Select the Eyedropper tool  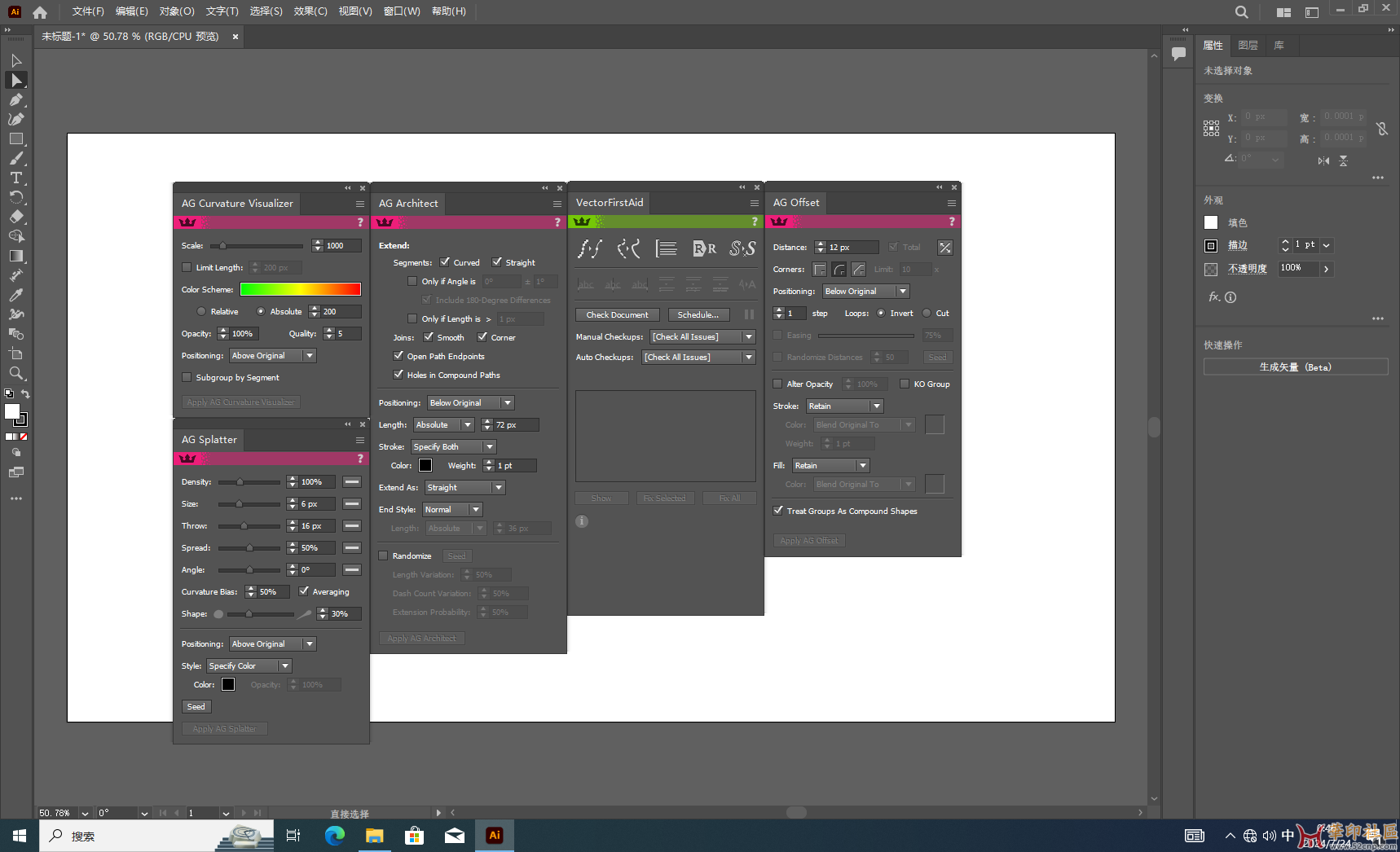pyautogui.click(x=16, y=295)
